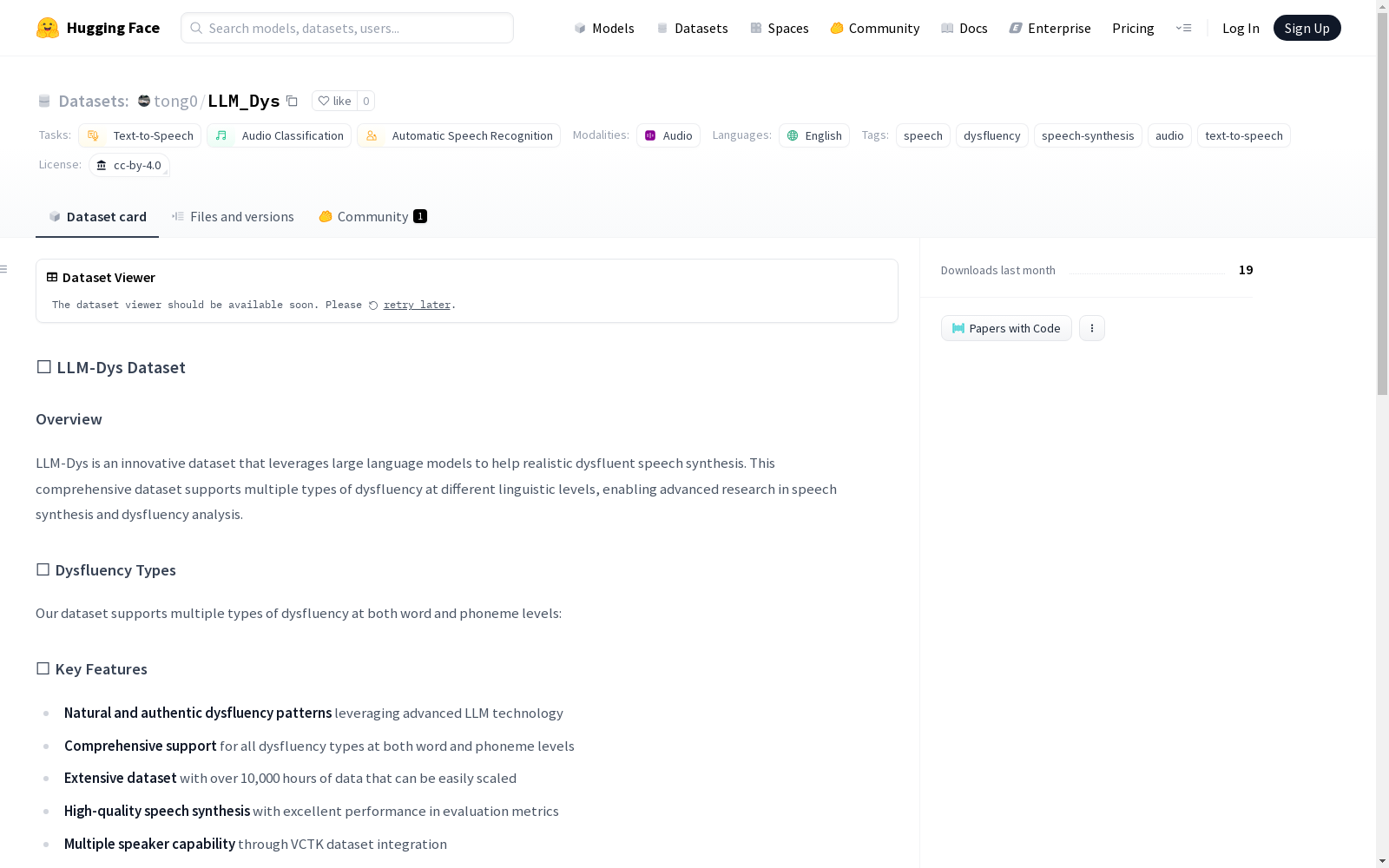This screenshot has width=1389, height=868.
Task: Click the LLM-Dys Dataset heading
Action: (x=111, y=368)
